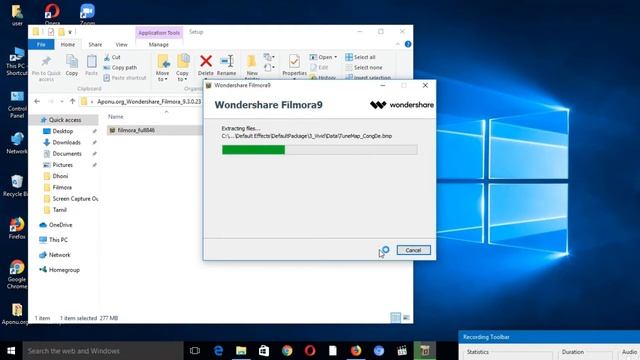640x360 pixels.
Task: Click the taskbar search box
Action: coord(103,351)
